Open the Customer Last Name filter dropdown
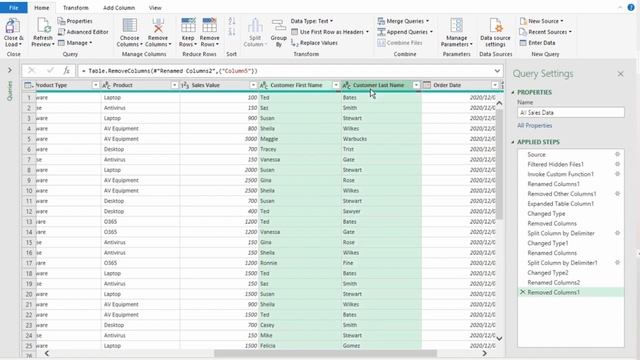This screenshot has width=640, height=360. tap(416, 85)
